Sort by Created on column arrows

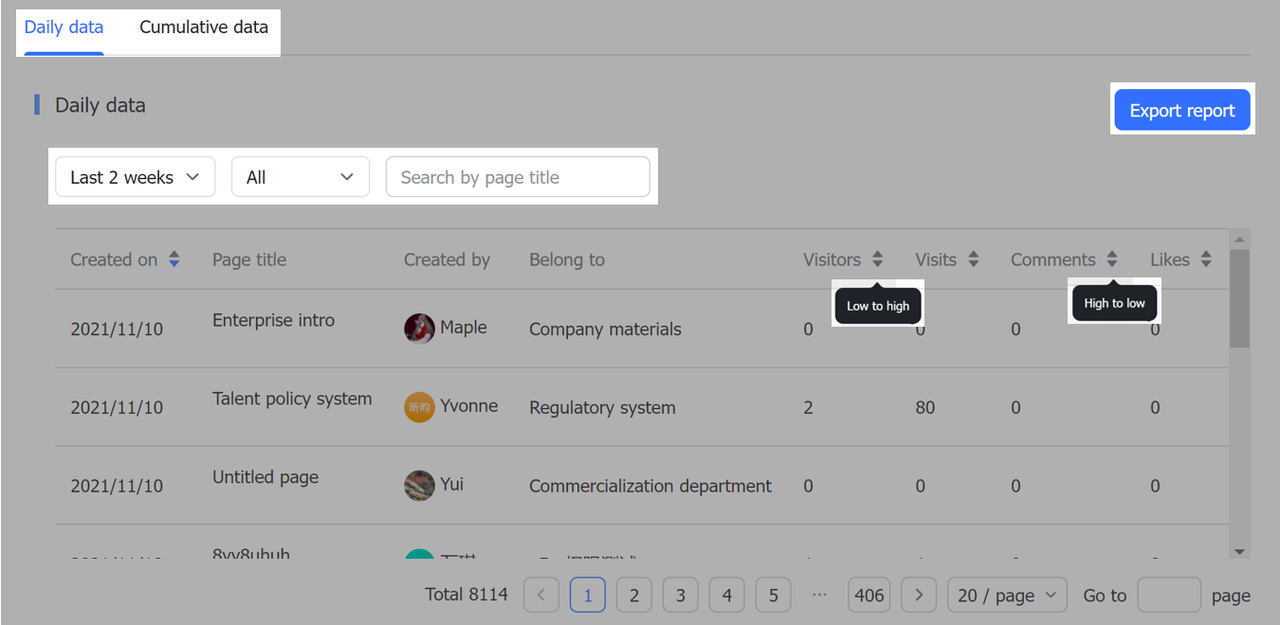pyautogui.click(x=174, y=260)
